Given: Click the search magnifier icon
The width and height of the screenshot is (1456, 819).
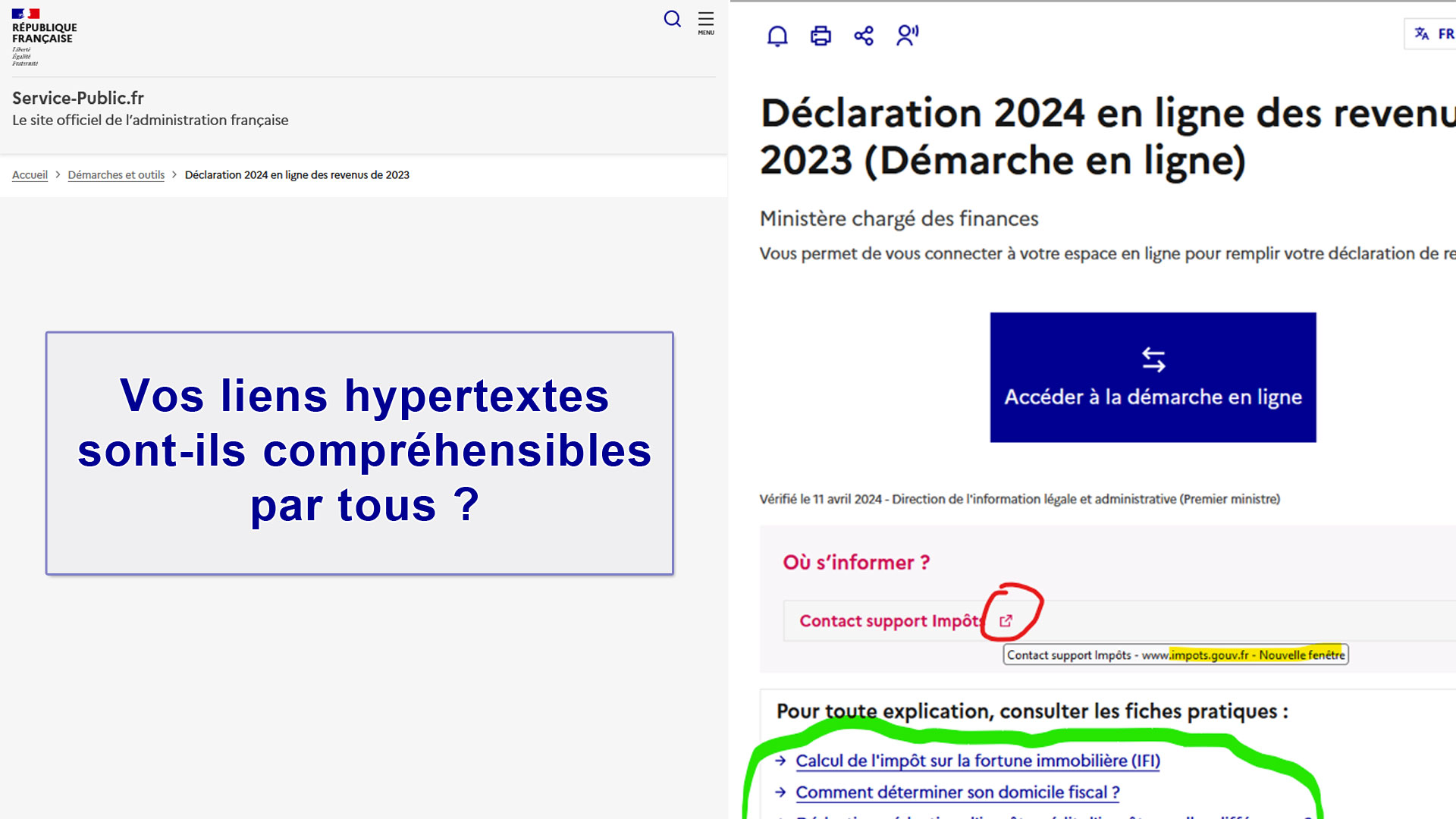Looking at the screenshot, I should [672, 19].
